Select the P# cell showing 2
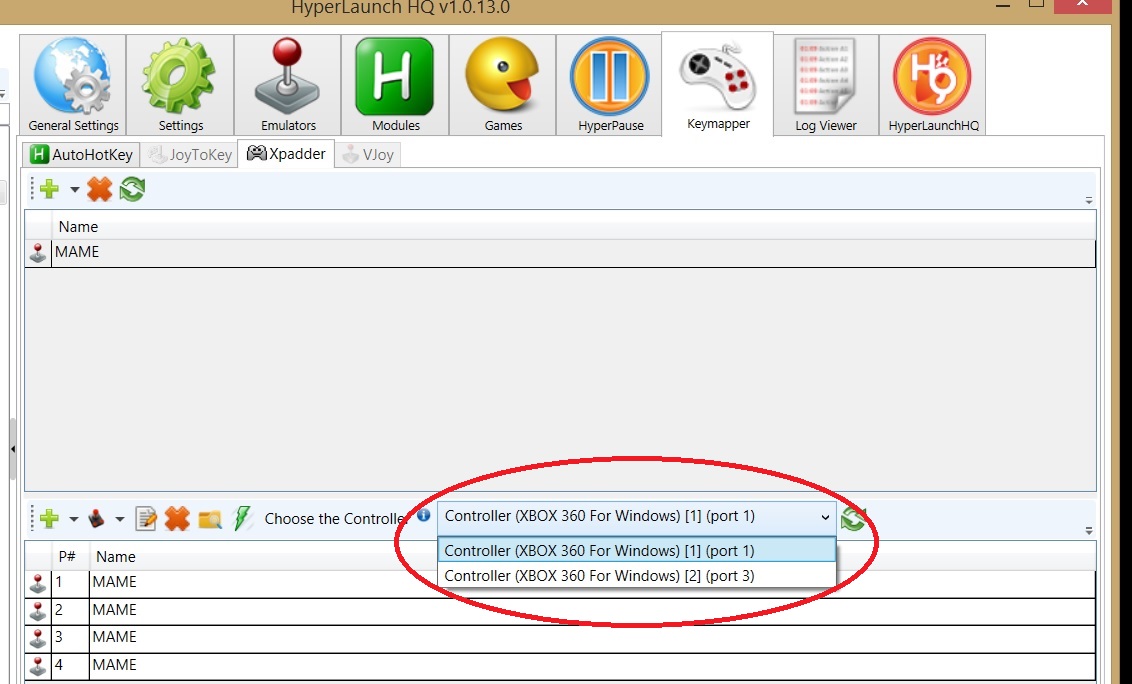This screenshot has width=1132, height=684. tap(70, 610)
